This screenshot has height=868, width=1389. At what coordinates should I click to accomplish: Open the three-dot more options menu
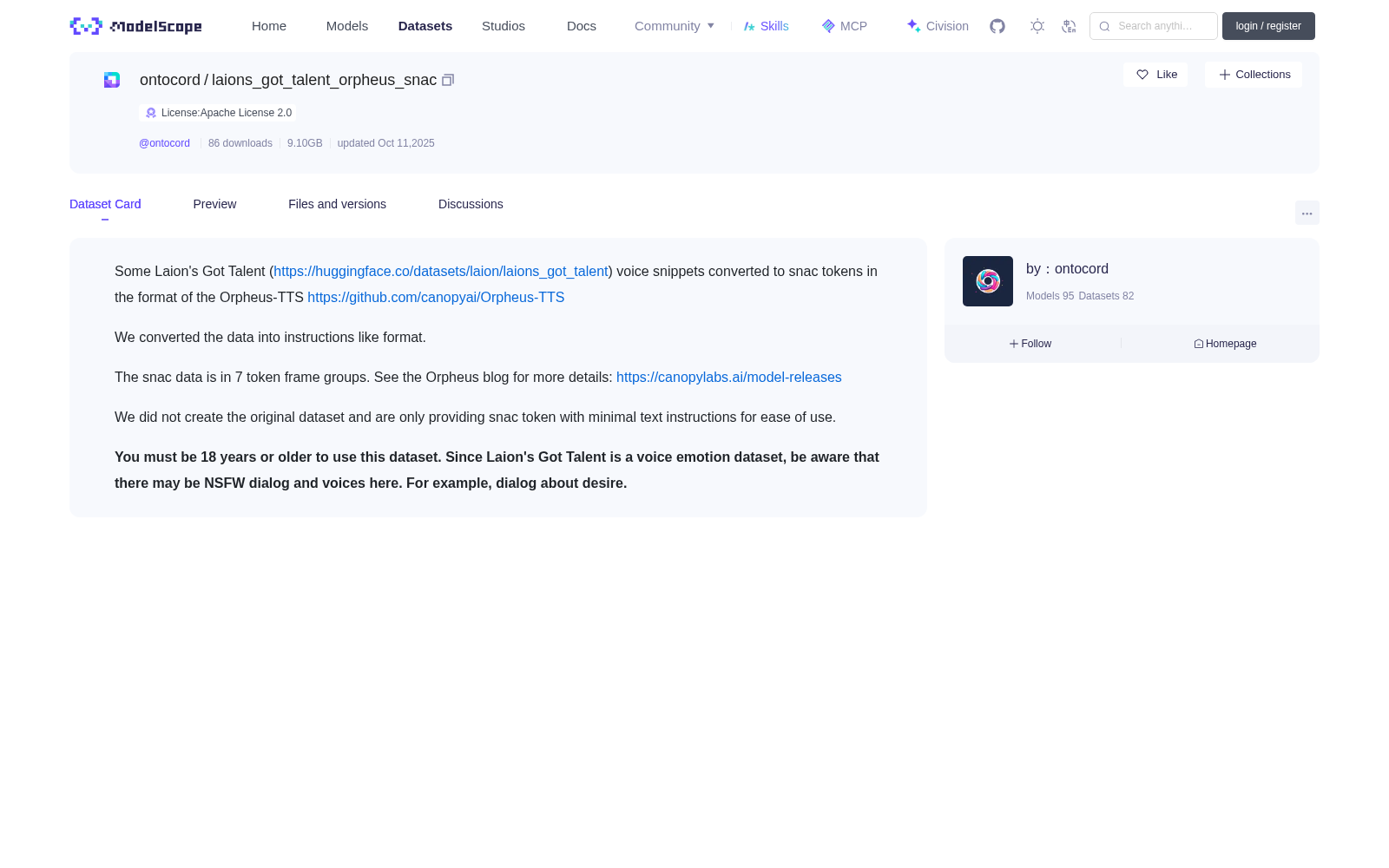(1307, 214)
